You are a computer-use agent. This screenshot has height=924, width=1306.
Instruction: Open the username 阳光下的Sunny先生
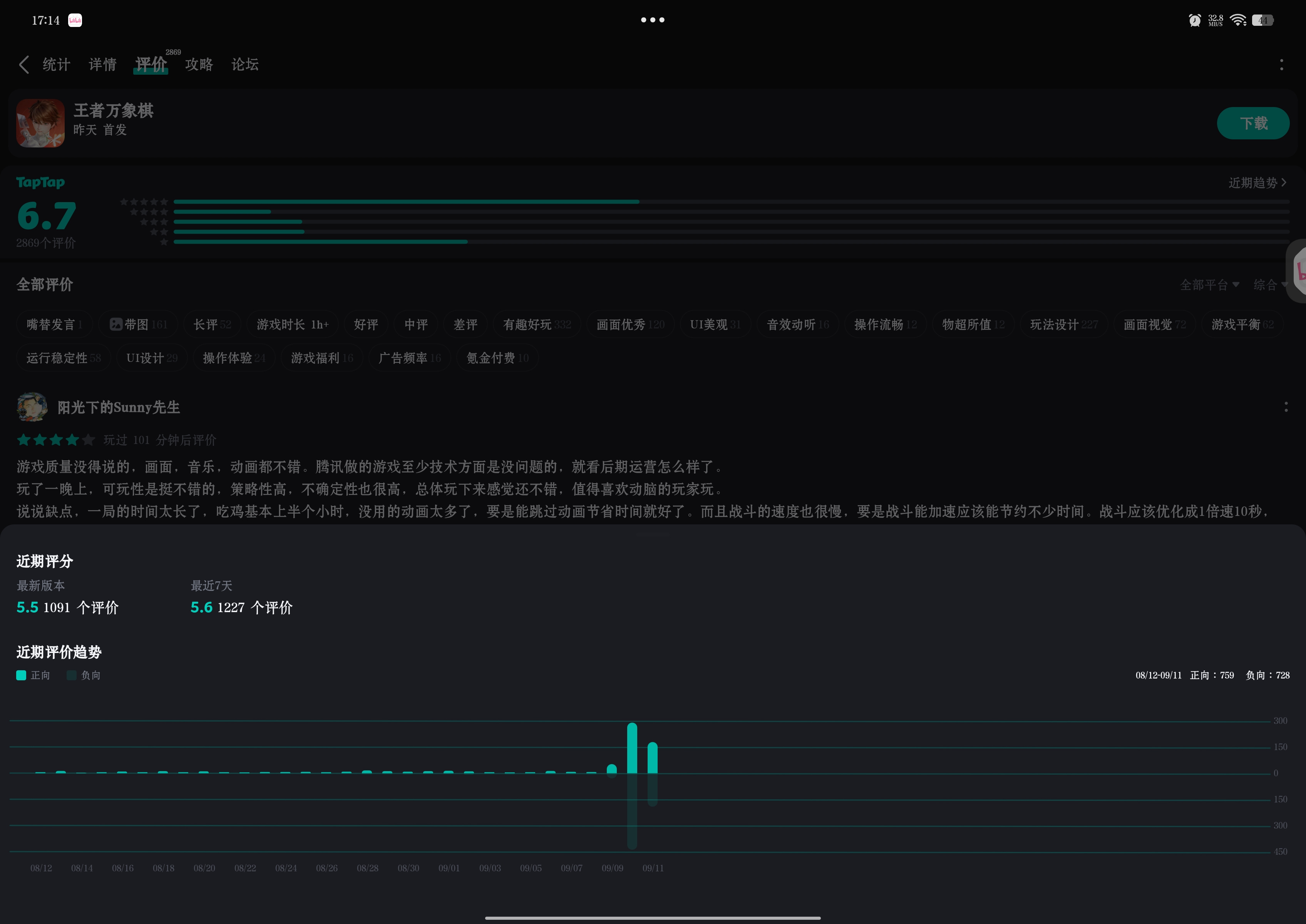click(119, 407)
